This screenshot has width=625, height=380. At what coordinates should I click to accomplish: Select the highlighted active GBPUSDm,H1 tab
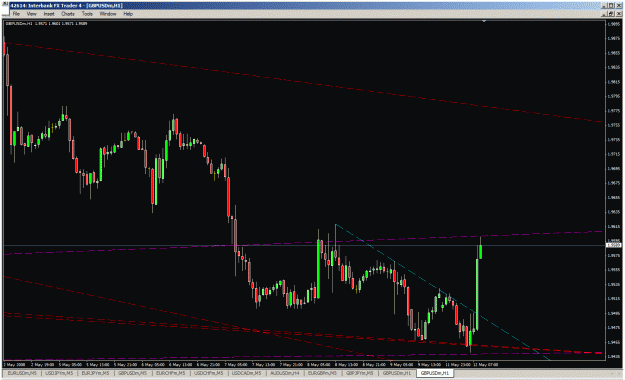(x=434, y=373)
